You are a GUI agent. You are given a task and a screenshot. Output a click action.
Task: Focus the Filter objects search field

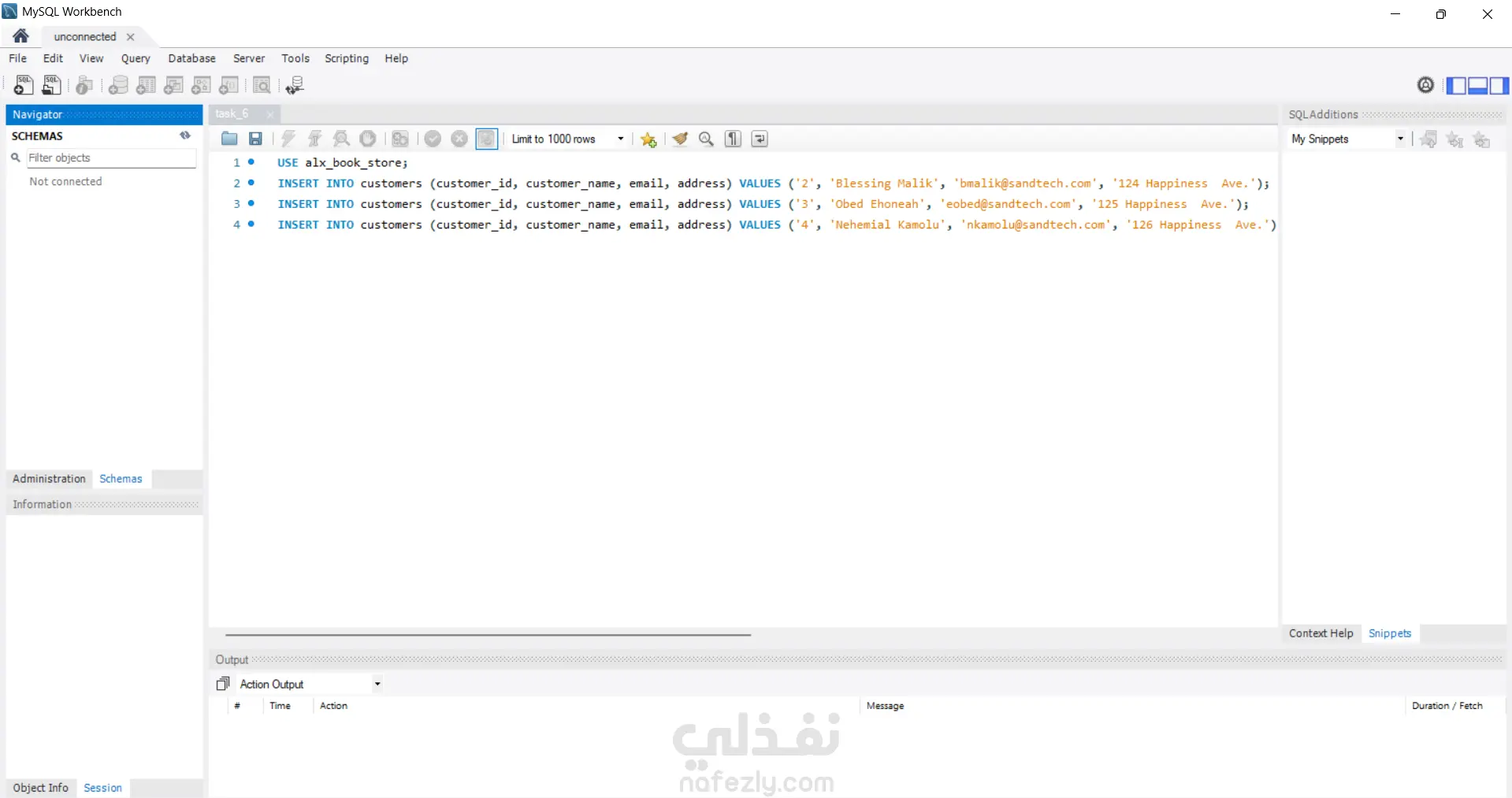pos(111,158)
